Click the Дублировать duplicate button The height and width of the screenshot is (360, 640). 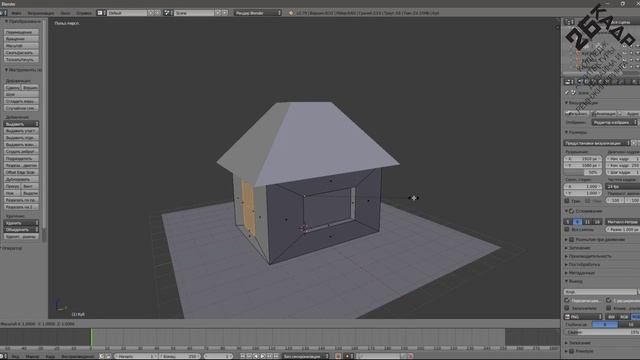(21, 179)
